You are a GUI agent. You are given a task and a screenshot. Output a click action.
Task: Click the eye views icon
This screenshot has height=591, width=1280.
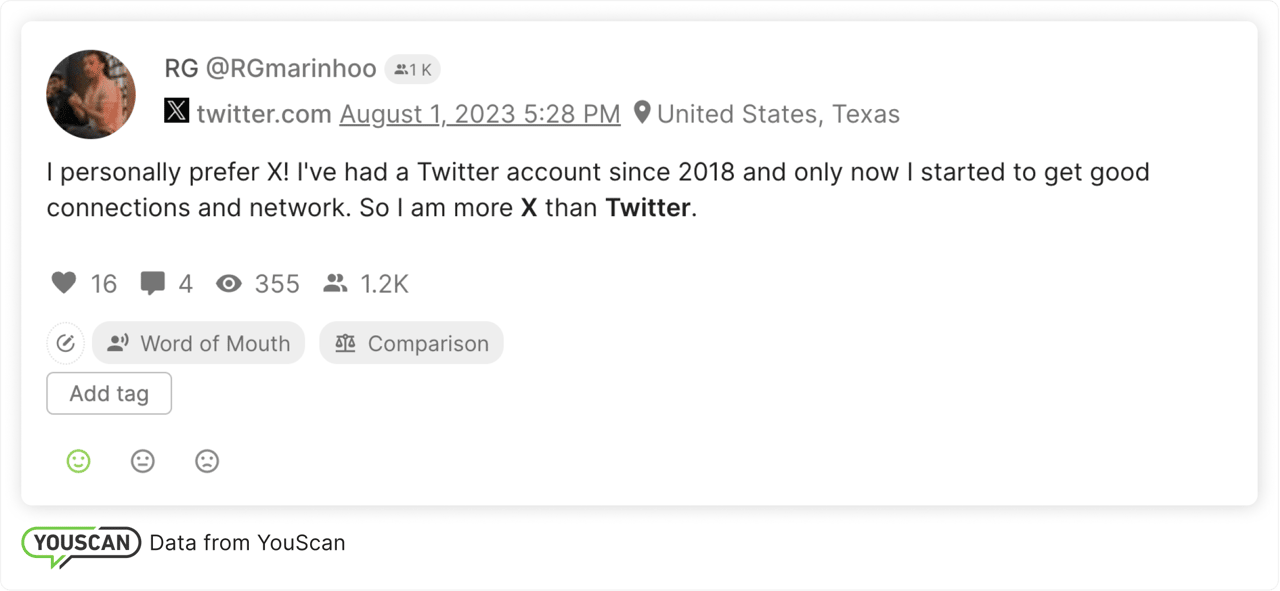click(229, 284)
